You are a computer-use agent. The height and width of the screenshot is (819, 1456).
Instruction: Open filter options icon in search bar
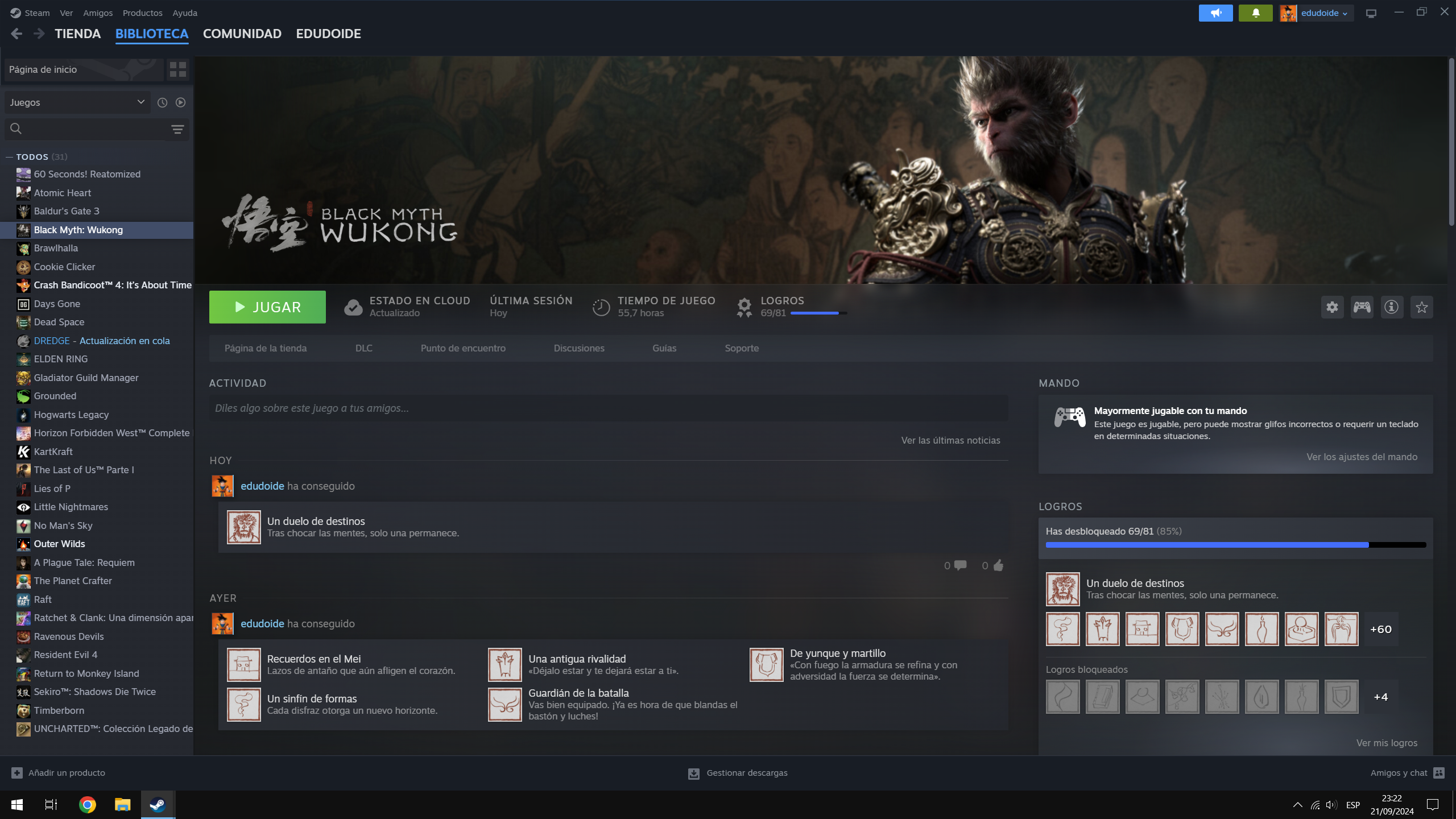point(177,130)
